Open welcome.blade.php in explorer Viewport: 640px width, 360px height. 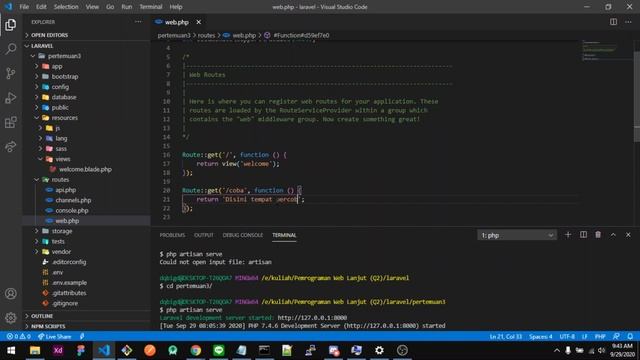tap(87, 169)
